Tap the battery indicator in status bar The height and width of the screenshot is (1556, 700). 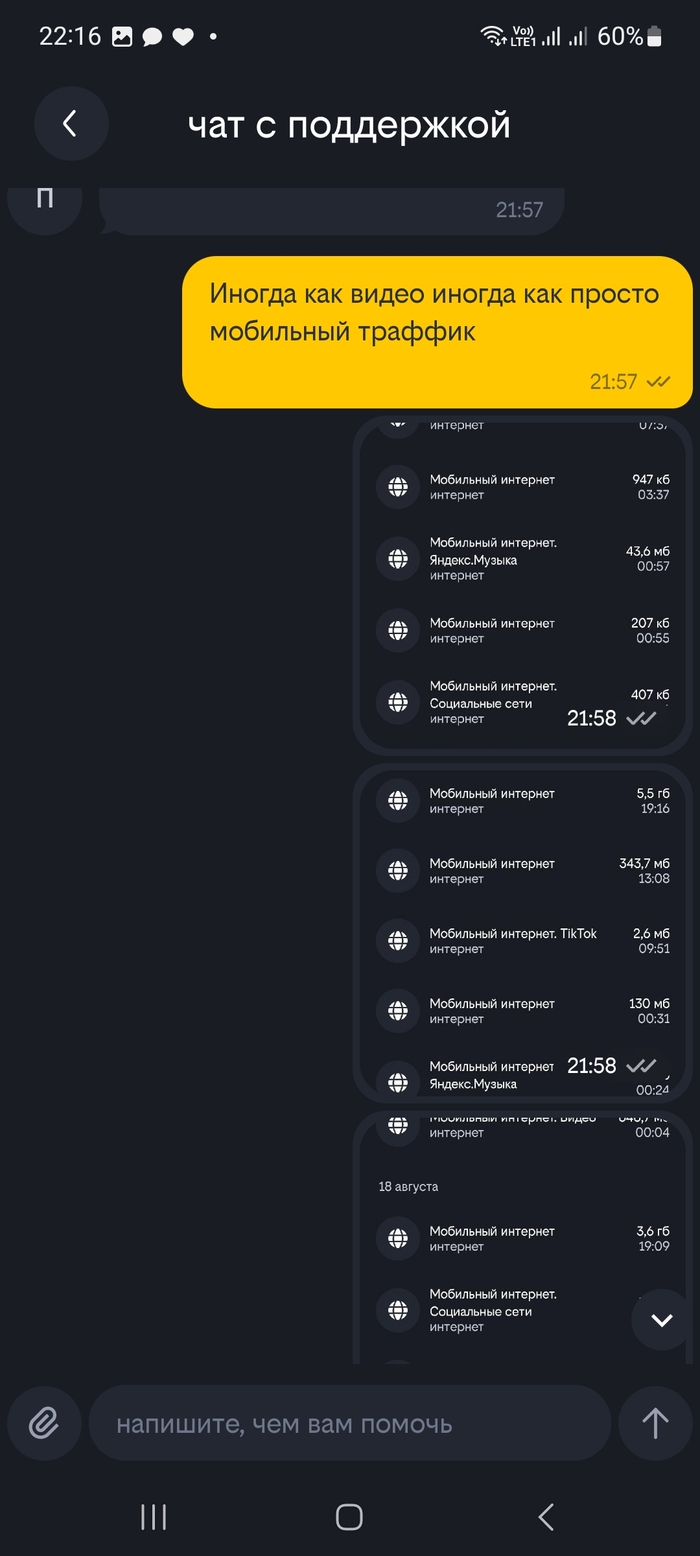[654, 37]
